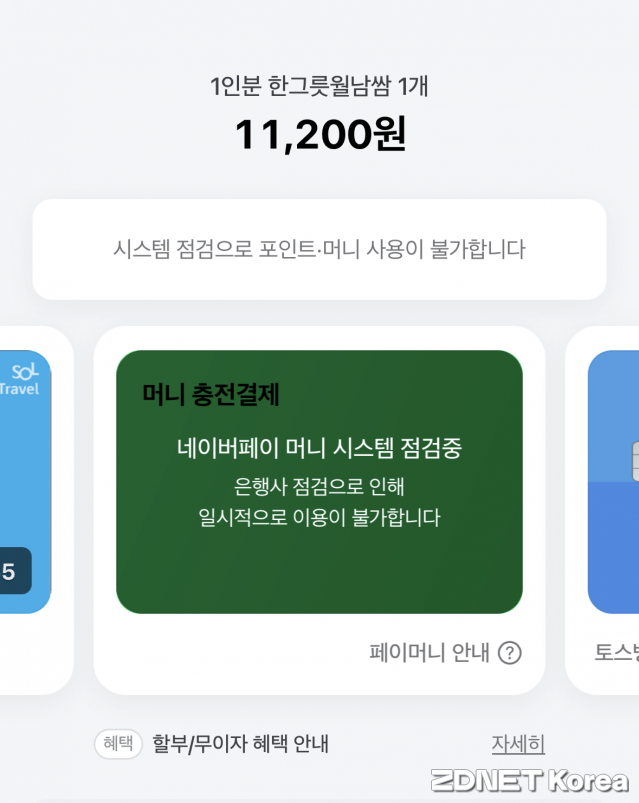Click the 은행사 점검으로 인해 text line

pos(319,486)
